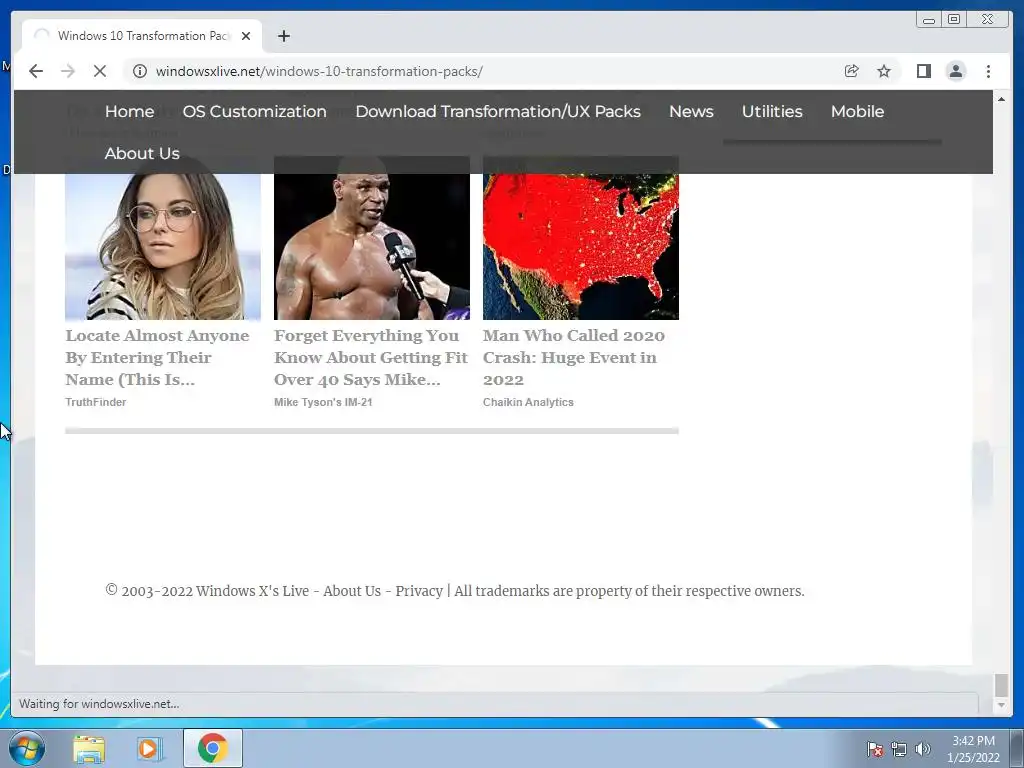Open the footer Privacy link
The image size is (1024, 768).
419,591
